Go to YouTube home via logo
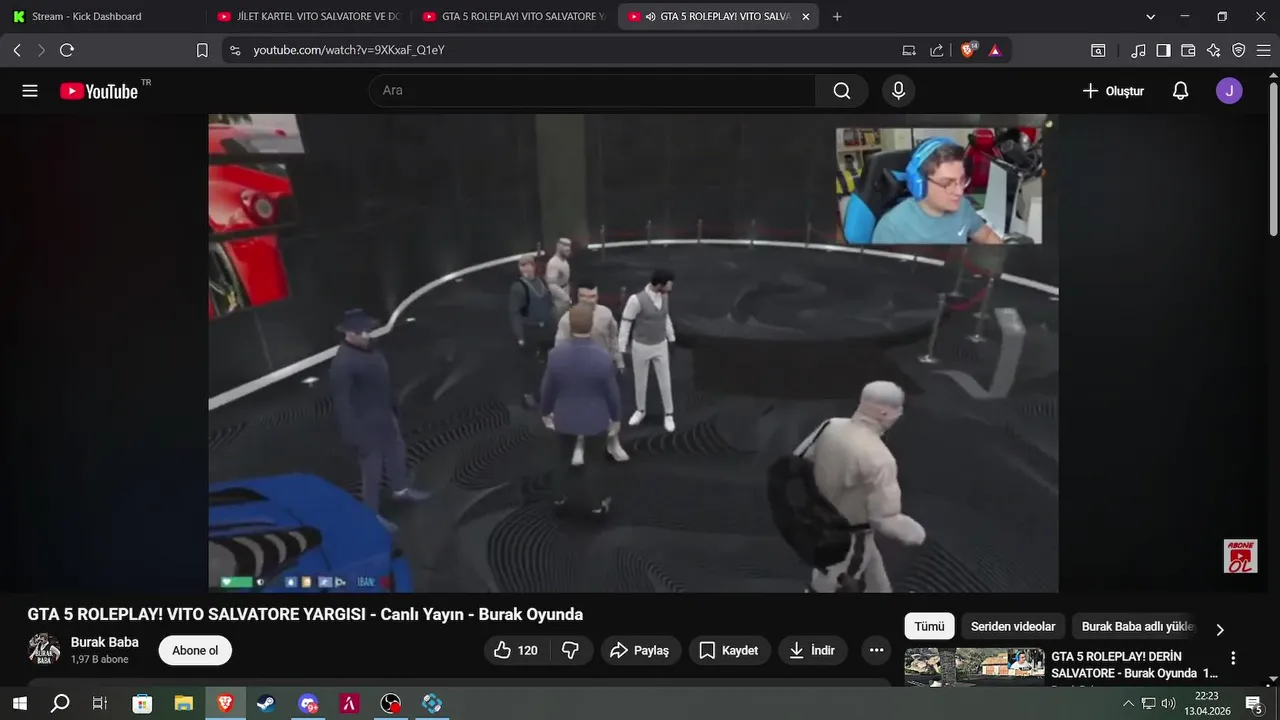Screen dimensions: 1280x720 [98, 91]
